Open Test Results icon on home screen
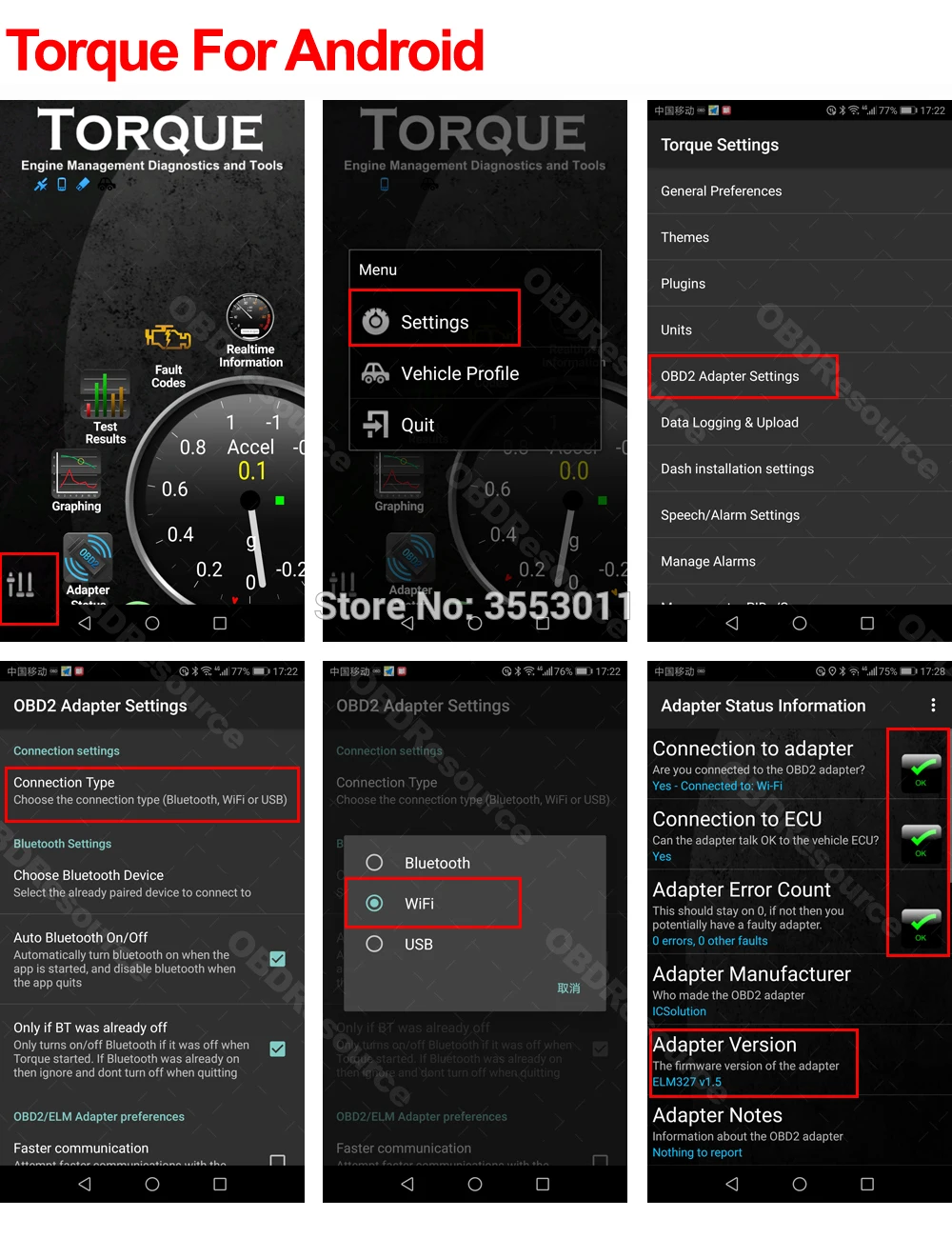 click(x=105, y=395)
